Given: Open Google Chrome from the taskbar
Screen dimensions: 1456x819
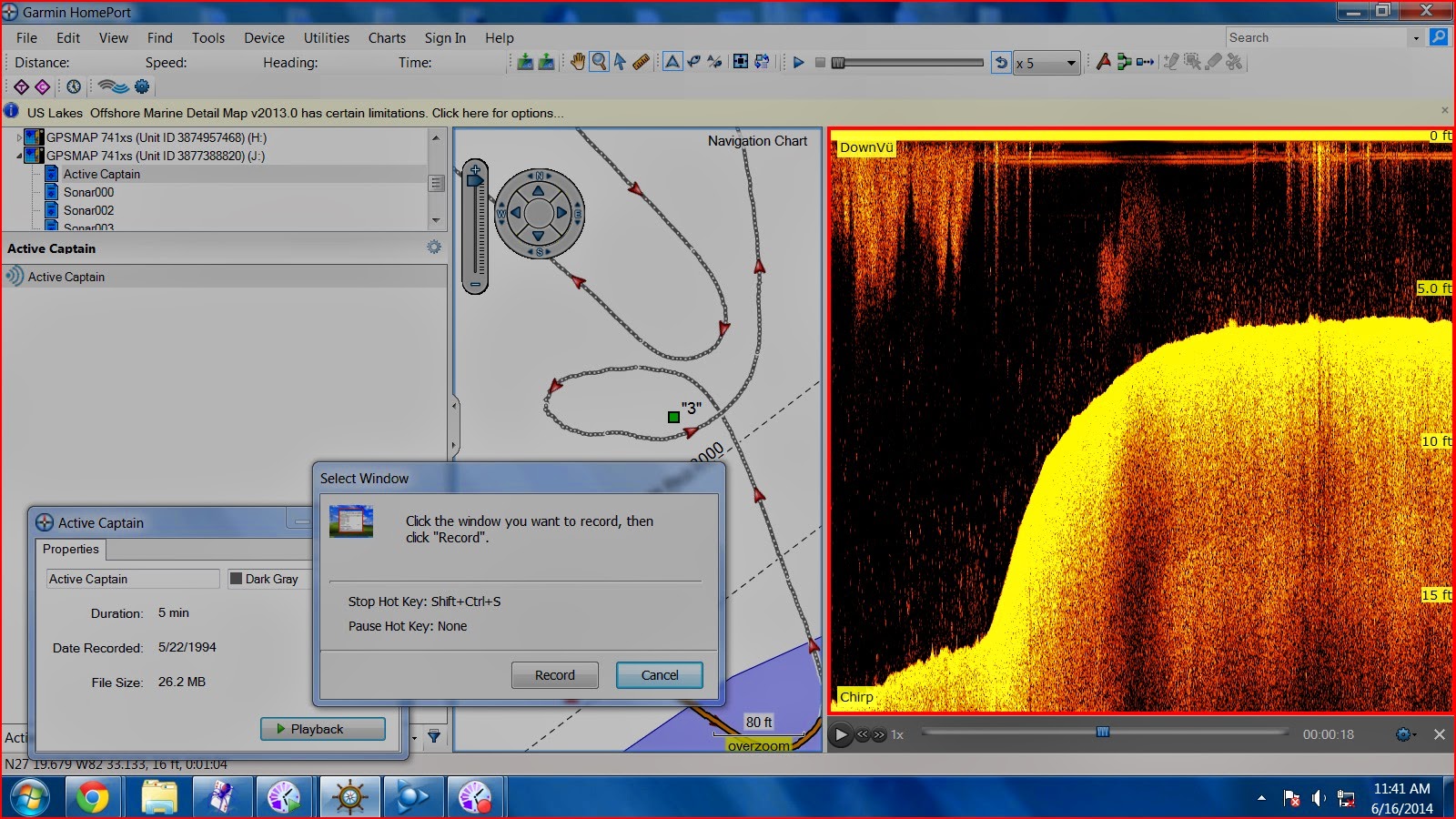Looking at the screenshot, I should click(x=92, y=798).
